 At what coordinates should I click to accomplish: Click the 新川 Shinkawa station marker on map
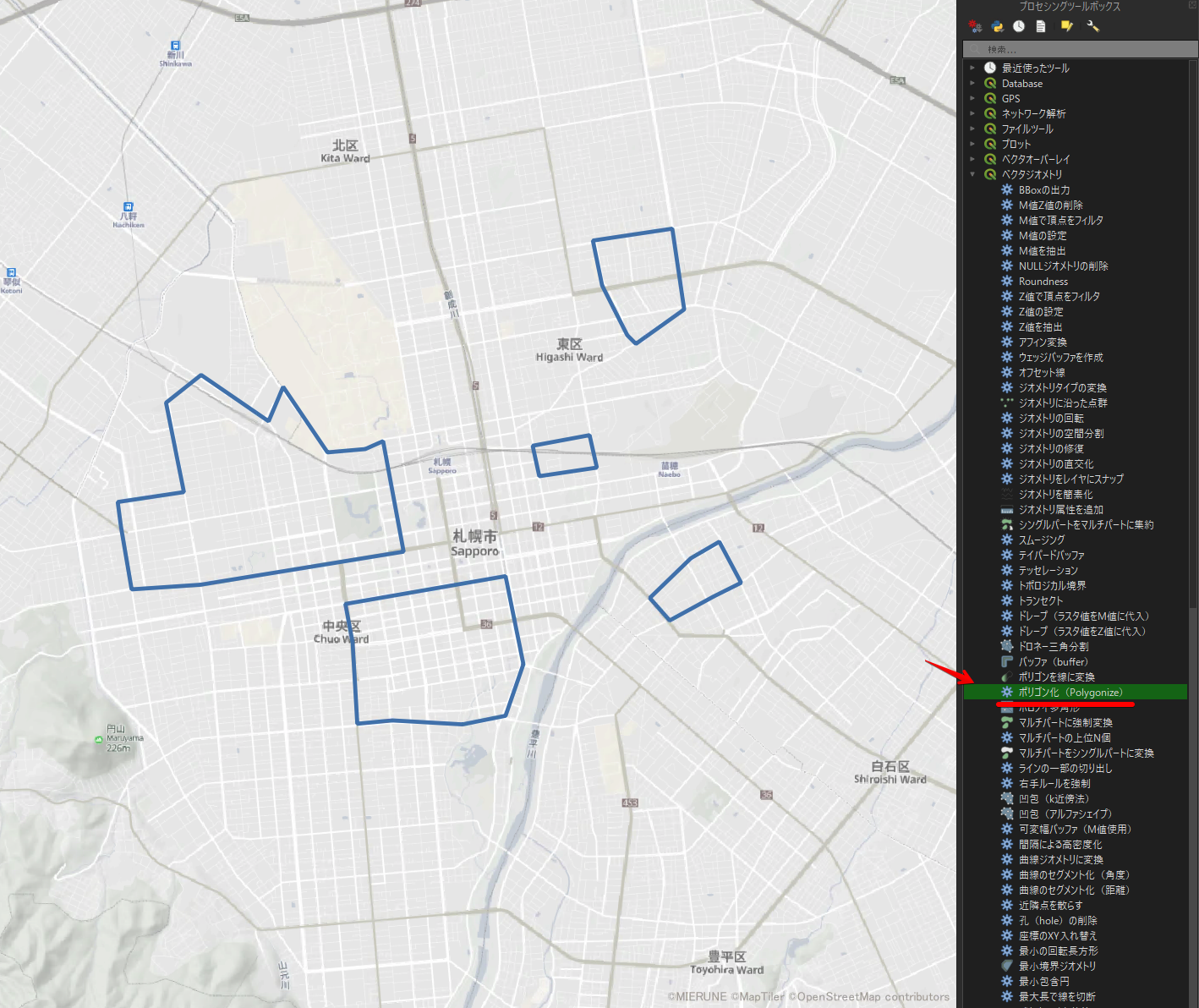(x=175, y=46)
